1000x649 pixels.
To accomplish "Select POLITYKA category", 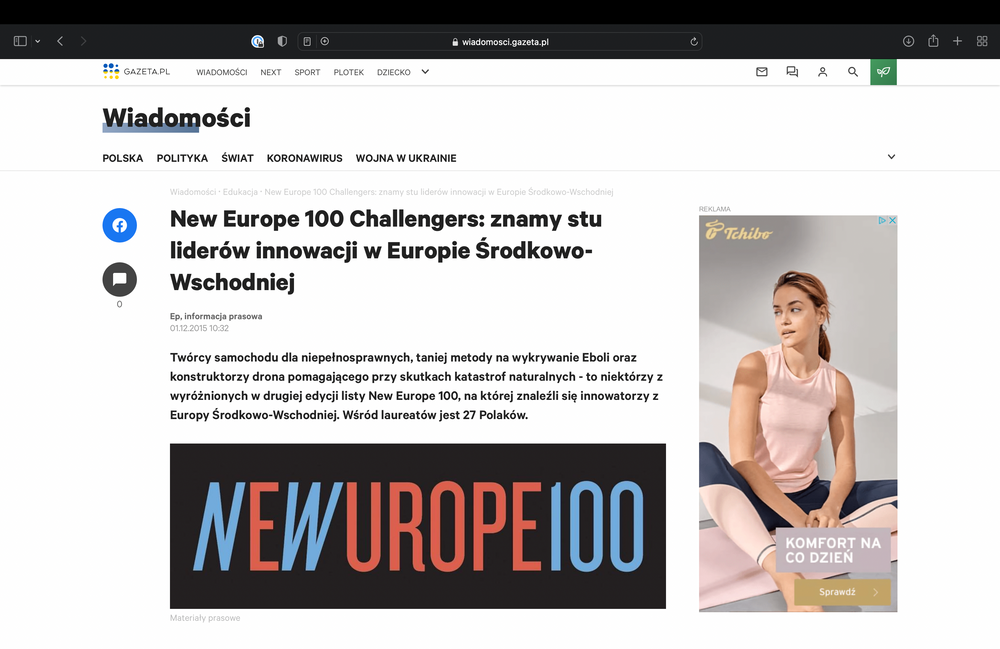I will 182,158.
